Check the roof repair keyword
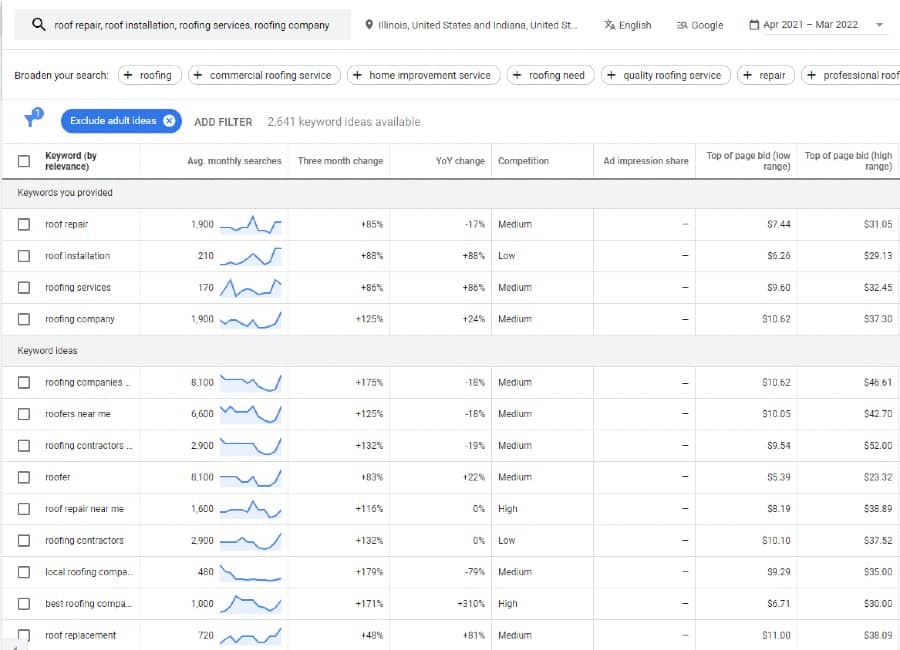The width and height of the screenshot is (900, 650). click(24, 225)
